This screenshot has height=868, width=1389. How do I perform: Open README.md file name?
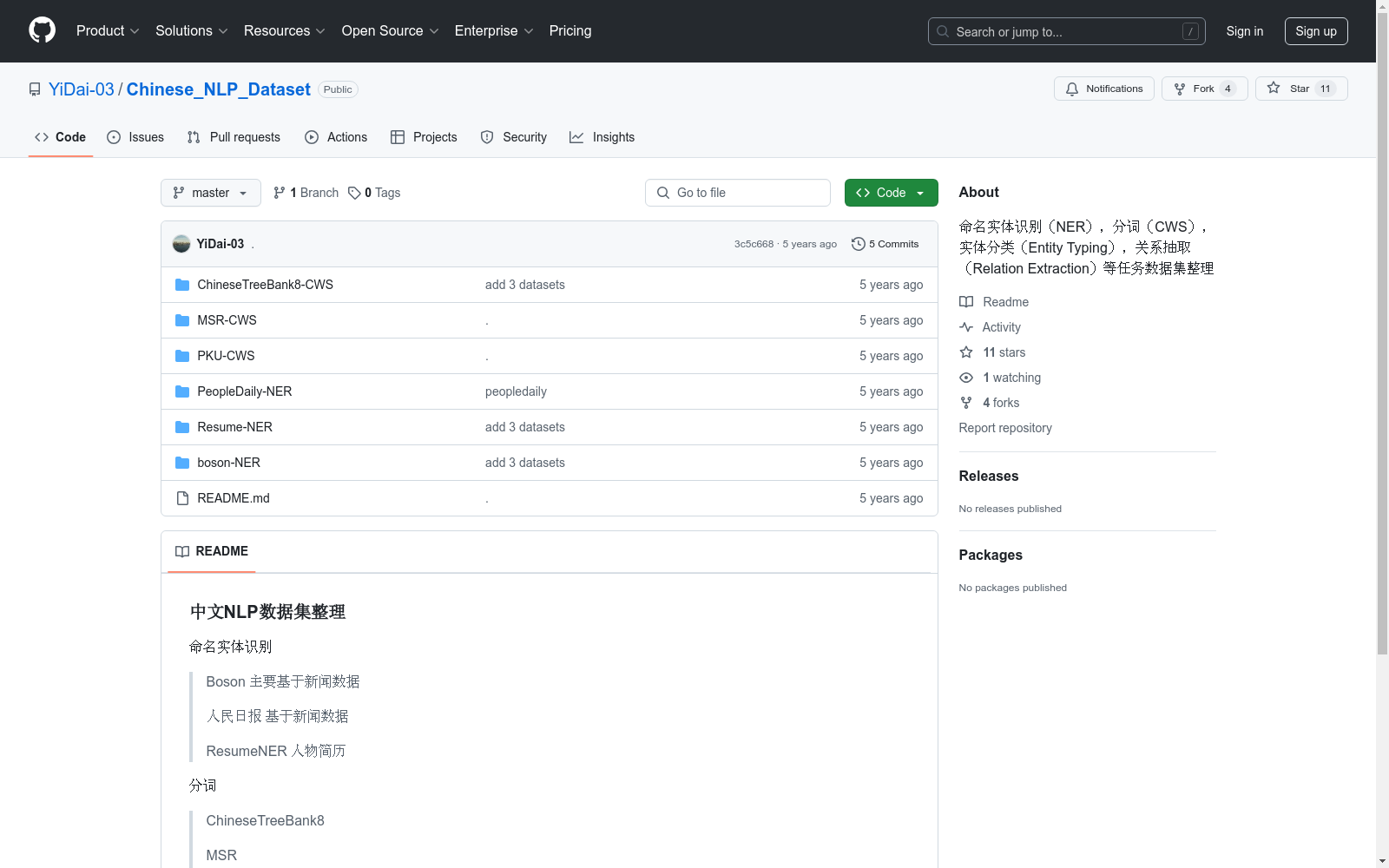(234, 498)
